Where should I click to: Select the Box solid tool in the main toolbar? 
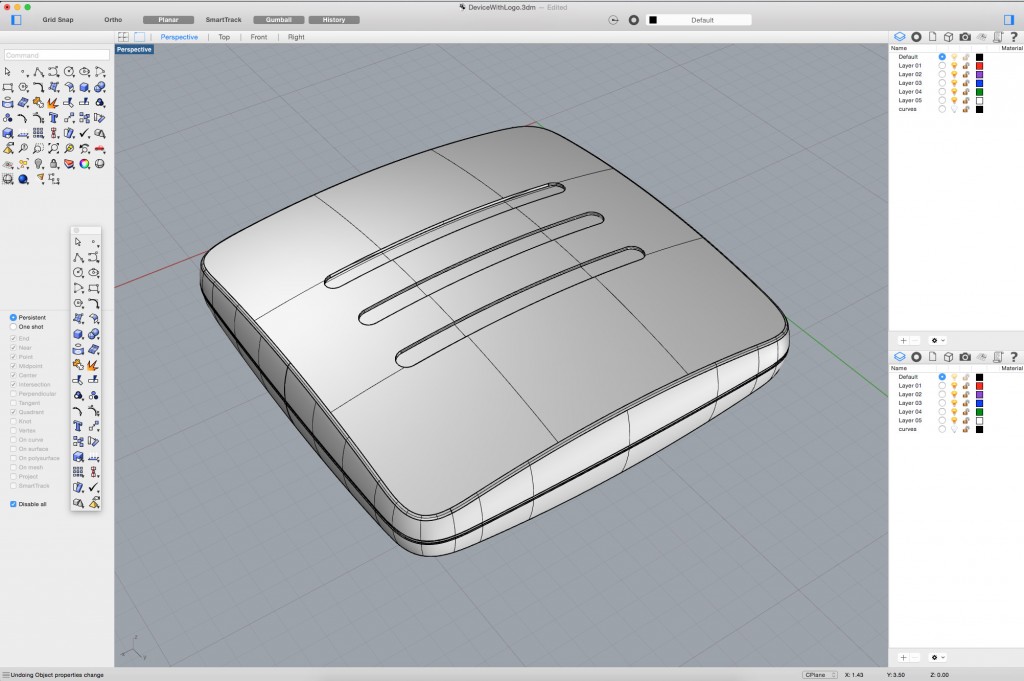point(84,87)
